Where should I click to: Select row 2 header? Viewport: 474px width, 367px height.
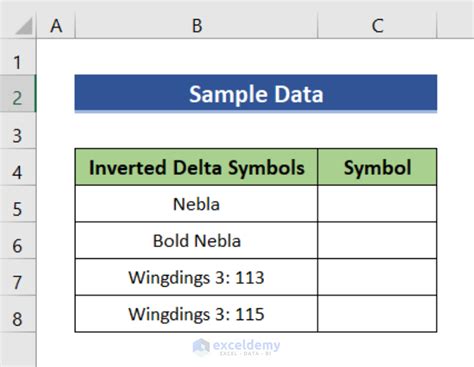[x=18, y=94]
